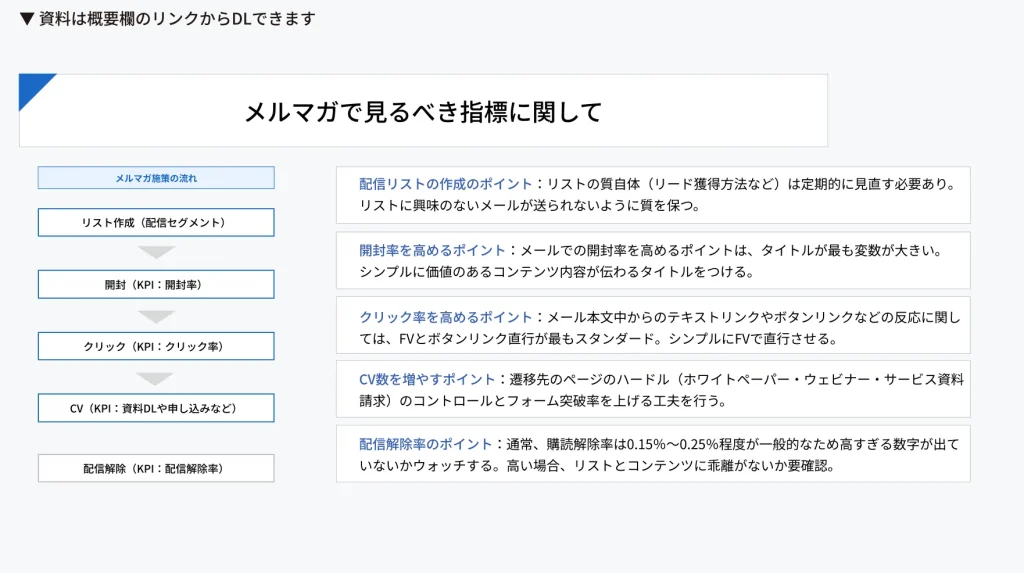Select the メルマガ施策の流れ header label
1024x573 pixels.
pos(156,178)
